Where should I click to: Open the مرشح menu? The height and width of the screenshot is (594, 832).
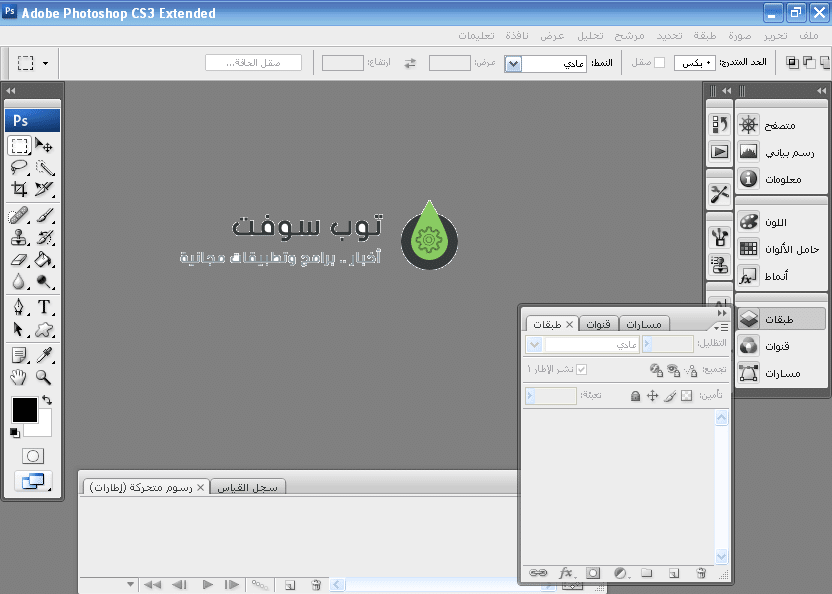(629, 36)
